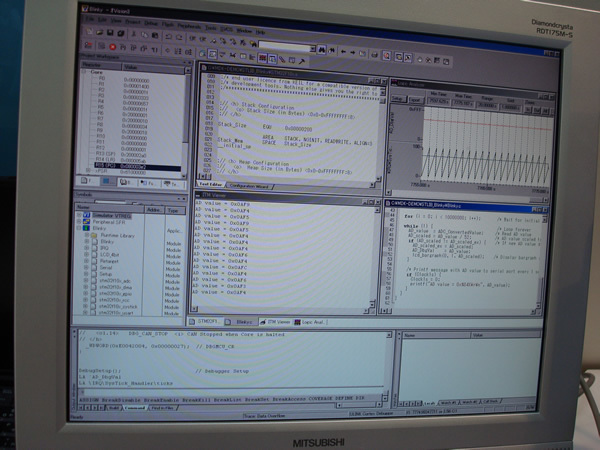The width and height of the screenshot is (600, 450).
Task: Expand the Runtime Library node
Action: (86, 235)
